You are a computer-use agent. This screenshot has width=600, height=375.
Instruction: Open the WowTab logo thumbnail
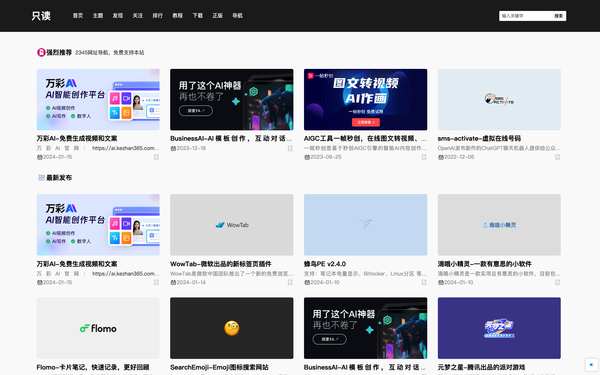(x=232, y=225)
